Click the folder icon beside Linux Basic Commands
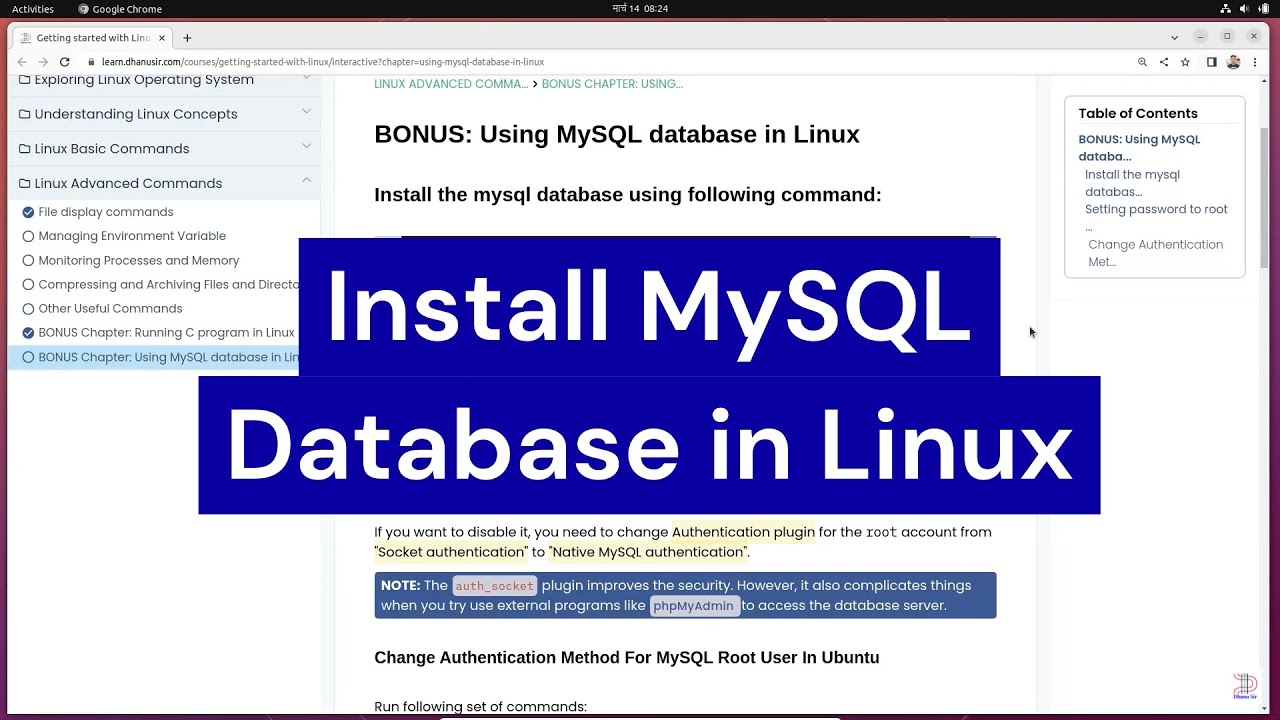The width and height of the screenshot is (1280, 720). coord(25,149)
